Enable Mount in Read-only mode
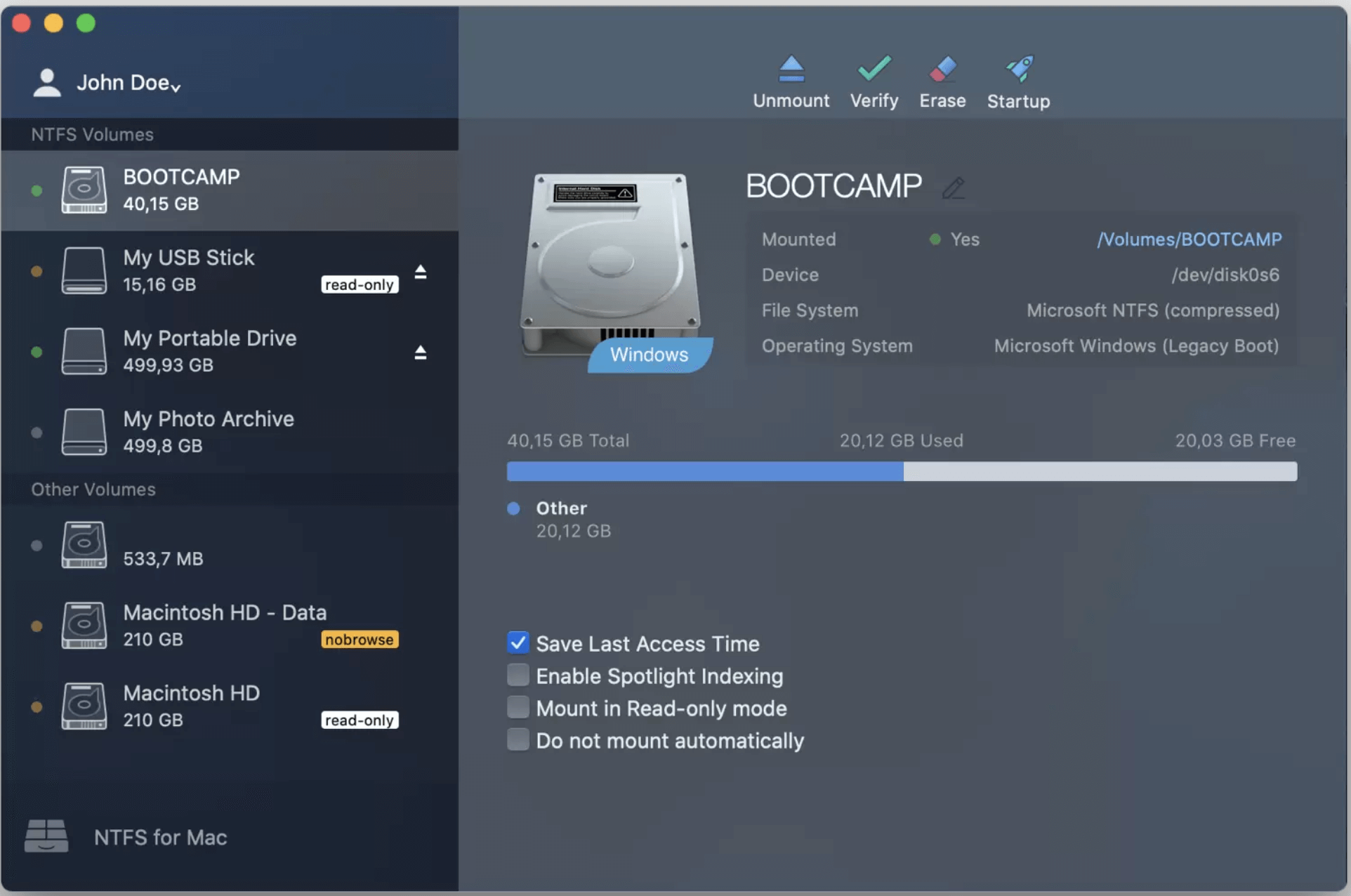 pyautogui.click(x=518, y=706)
